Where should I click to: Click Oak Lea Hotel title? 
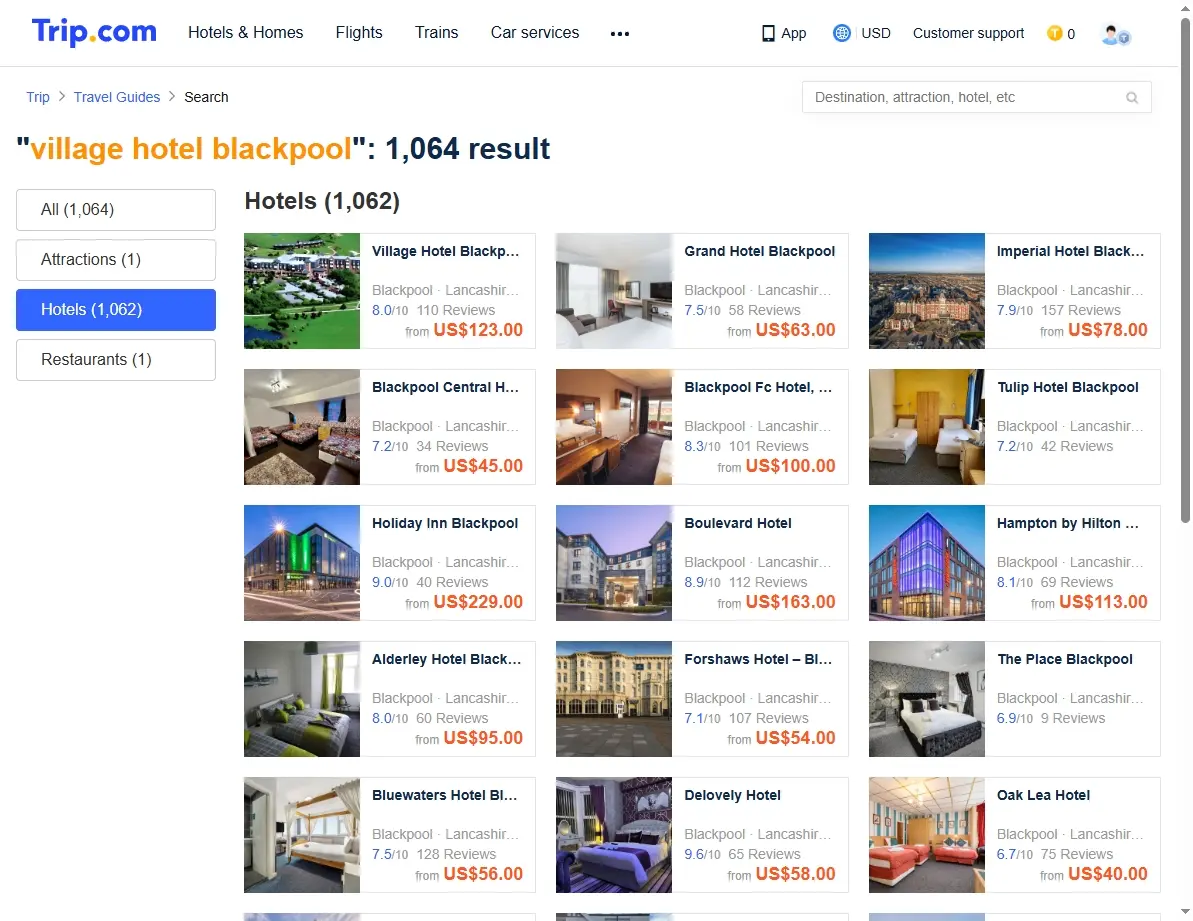click(1044, 796)
